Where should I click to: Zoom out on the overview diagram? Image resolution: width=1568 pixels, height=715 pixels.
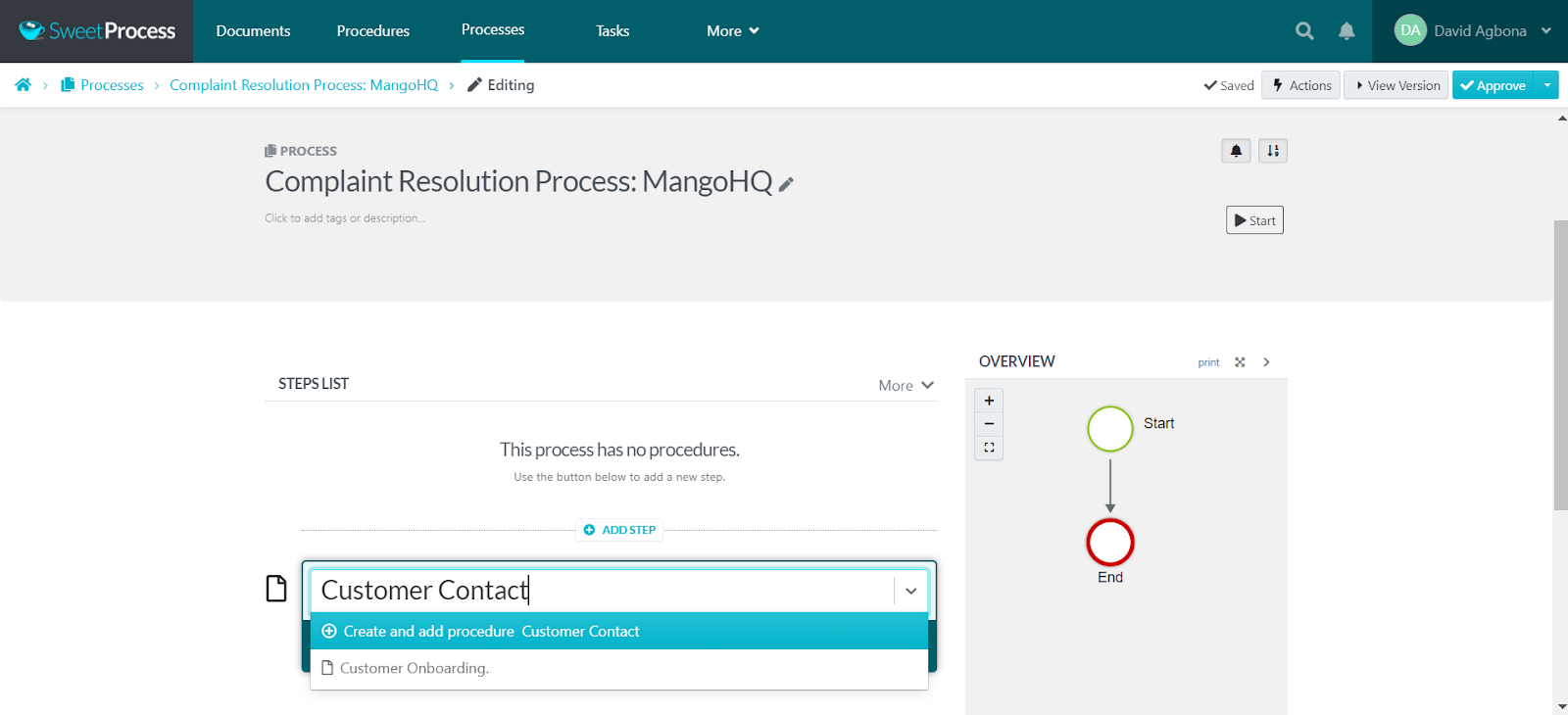click(x=989, y=424)
